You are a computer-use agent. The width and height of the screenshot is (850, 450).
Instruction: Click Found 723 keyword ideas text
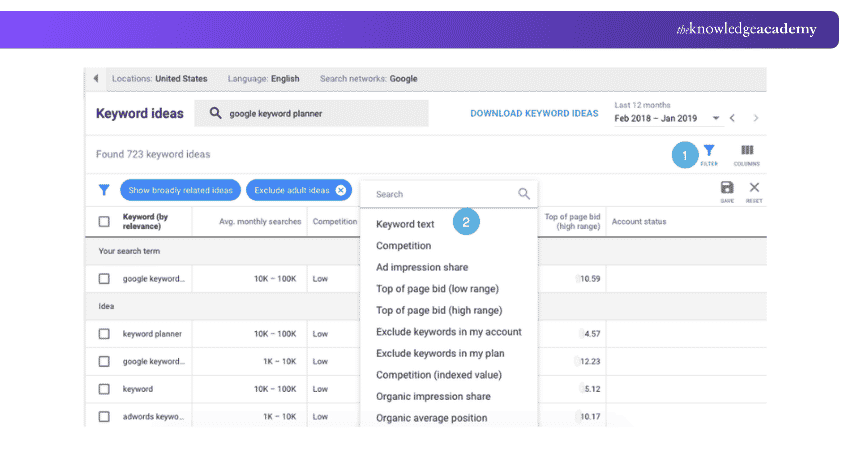point(153,154)
